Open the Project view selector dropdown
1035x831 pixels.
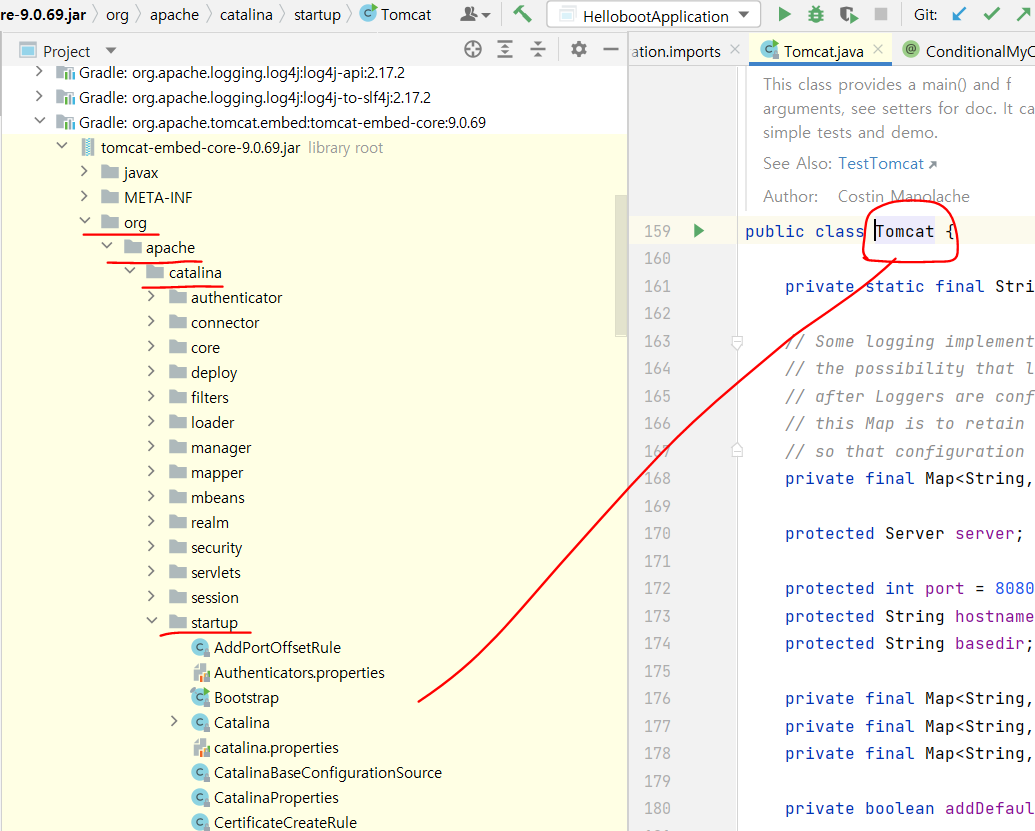tap(111, 51)
